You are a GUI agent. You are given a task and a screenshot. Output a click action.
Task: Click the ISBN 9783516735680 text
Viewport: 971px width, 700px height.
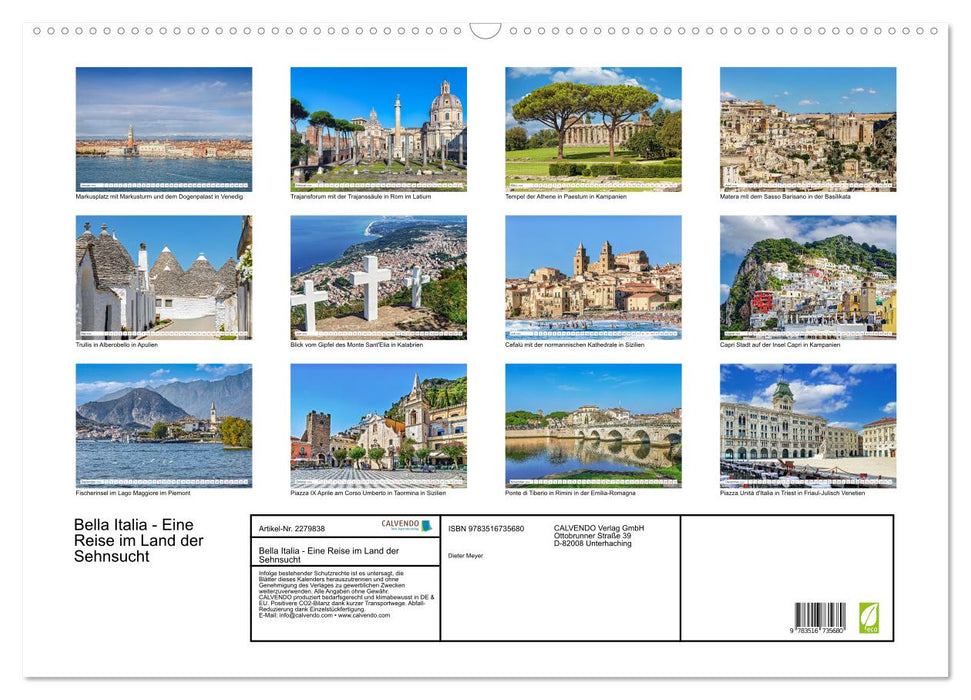tap(485, 528)
